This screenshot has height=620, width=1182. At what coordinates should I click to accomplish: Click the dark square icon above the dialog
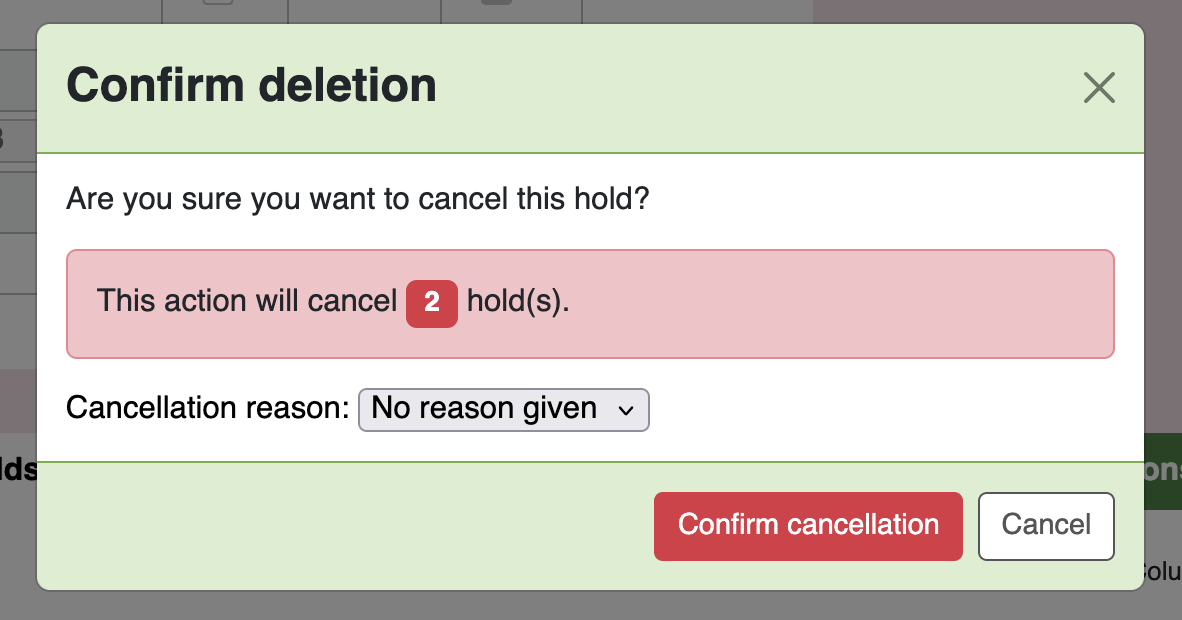496,3
